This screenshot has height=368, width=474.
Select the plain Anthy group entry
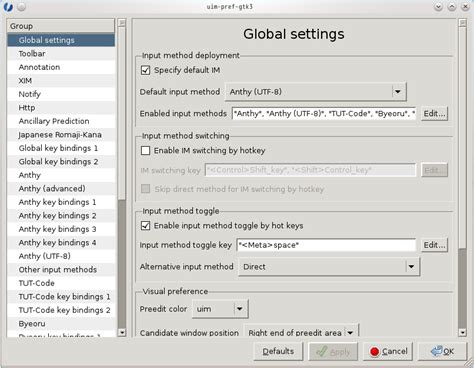coord(61,175)
